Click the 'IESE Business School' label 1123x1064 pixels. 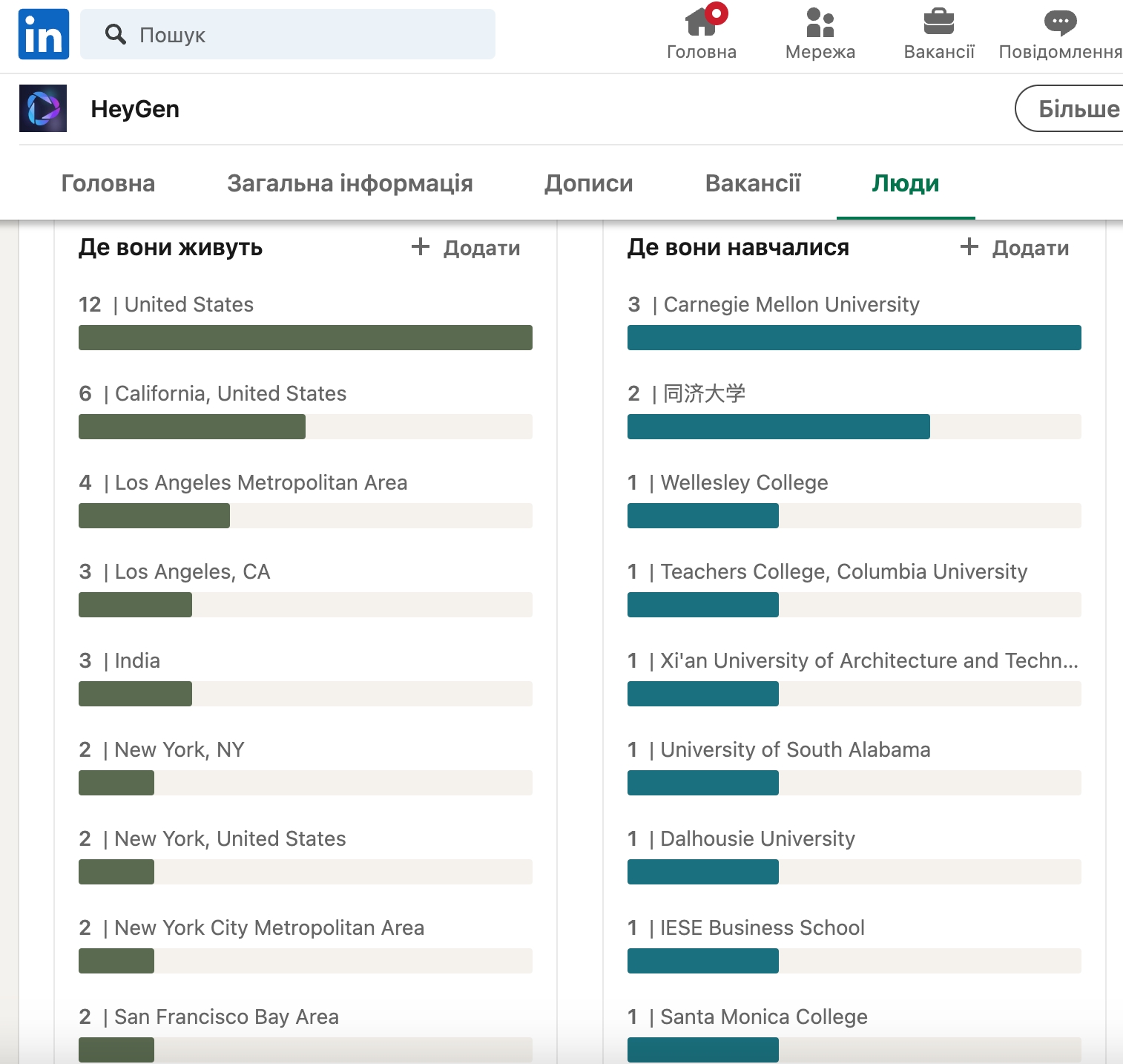coord(763,927)
